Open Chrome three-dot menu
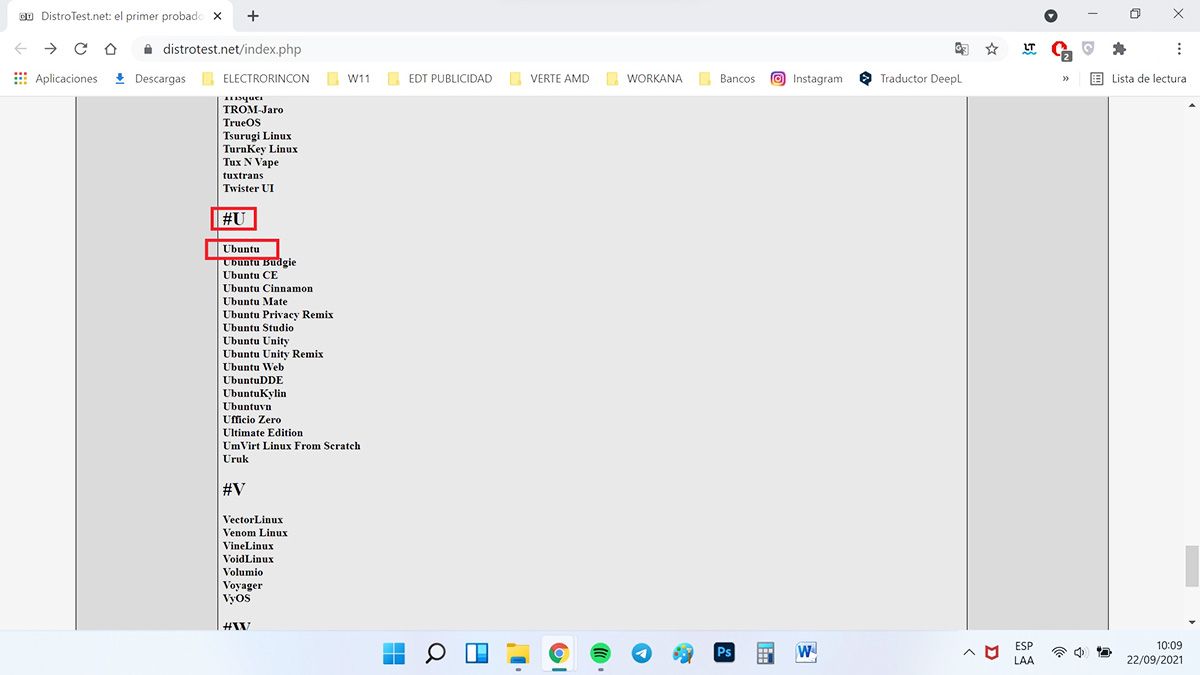This screenshot has width=1200, height=675. [x=1180, y=49]
